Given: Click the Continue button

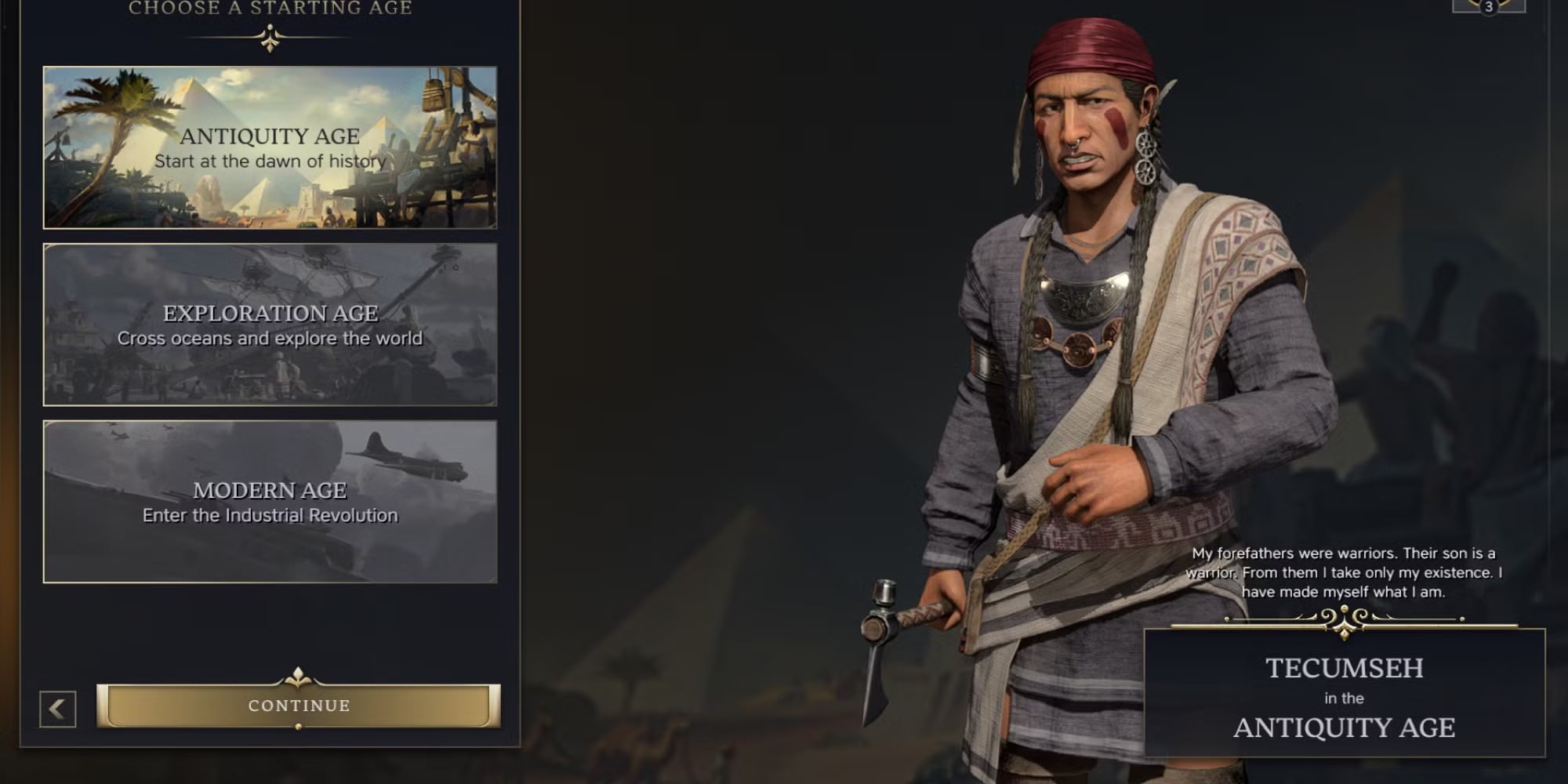Looking at the screenshot, I should tap(299, 706).
